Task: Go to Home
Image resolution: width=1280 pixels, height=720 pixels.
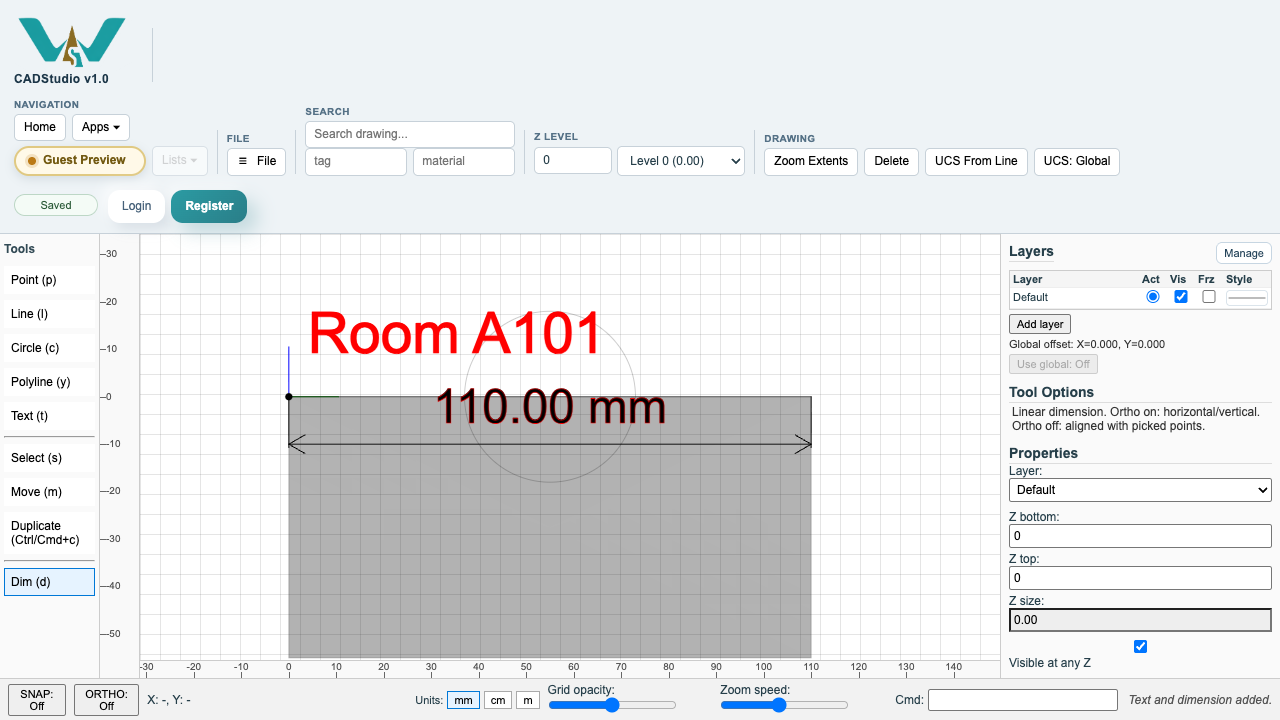Action: click(40, 127)
